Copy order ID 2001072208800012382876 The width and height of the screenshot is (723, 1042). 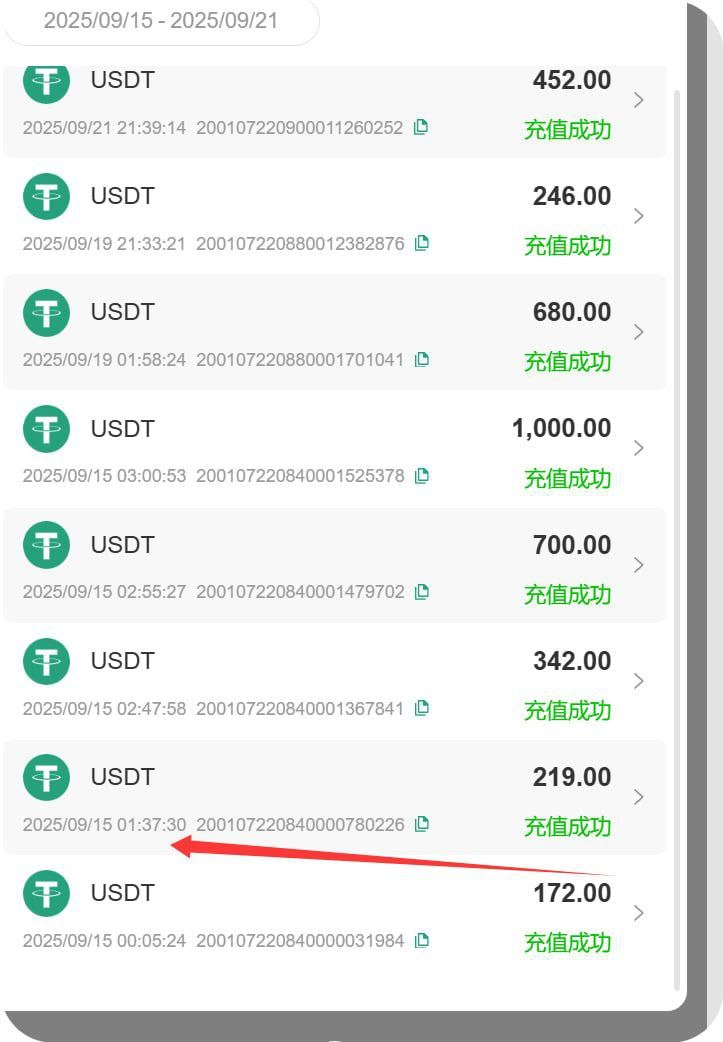tap(422, 243)
